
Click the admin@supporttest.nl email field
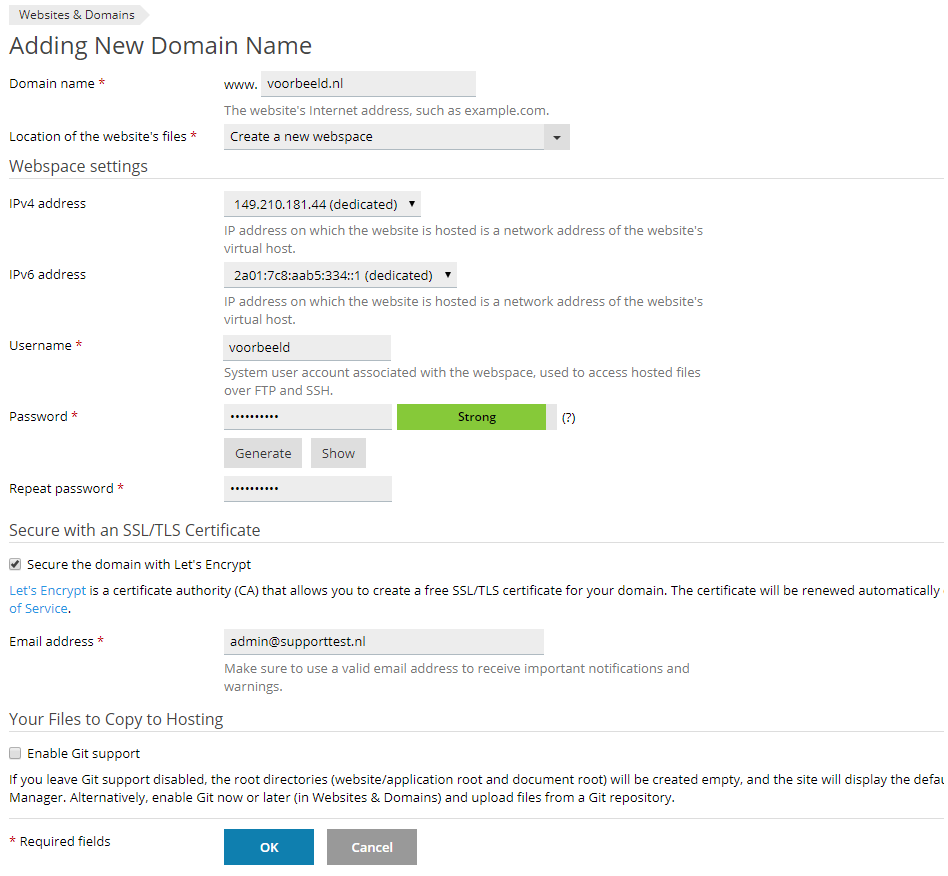384,641
